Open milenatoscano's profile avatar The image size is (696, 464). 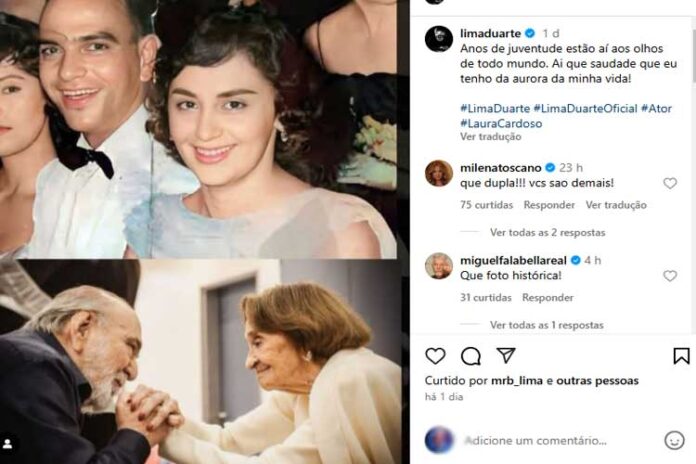(439, 172)
